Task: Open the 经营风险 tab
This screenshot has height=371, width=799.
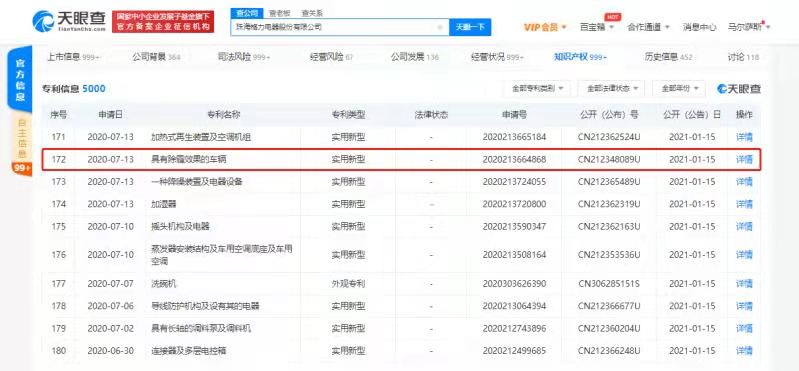Action: (331, 57)
